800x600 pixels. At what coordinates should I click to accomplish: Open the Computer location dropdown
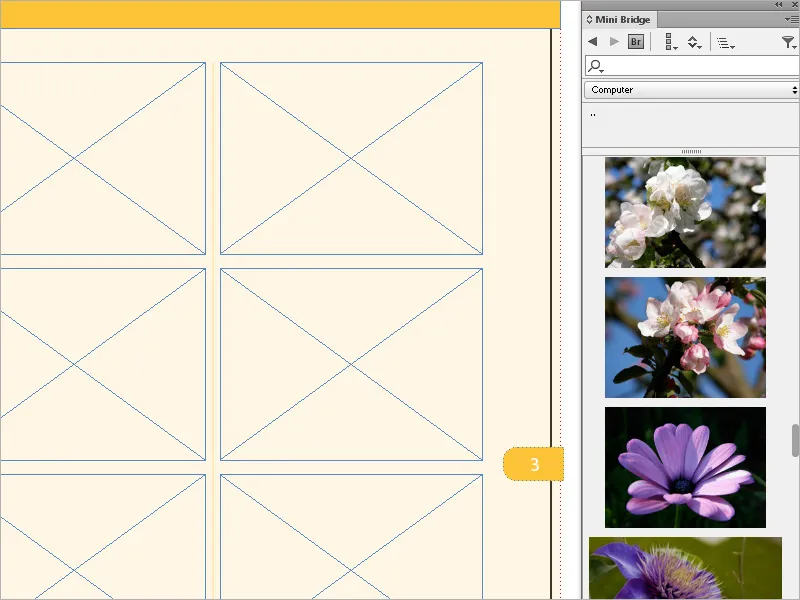691,90
